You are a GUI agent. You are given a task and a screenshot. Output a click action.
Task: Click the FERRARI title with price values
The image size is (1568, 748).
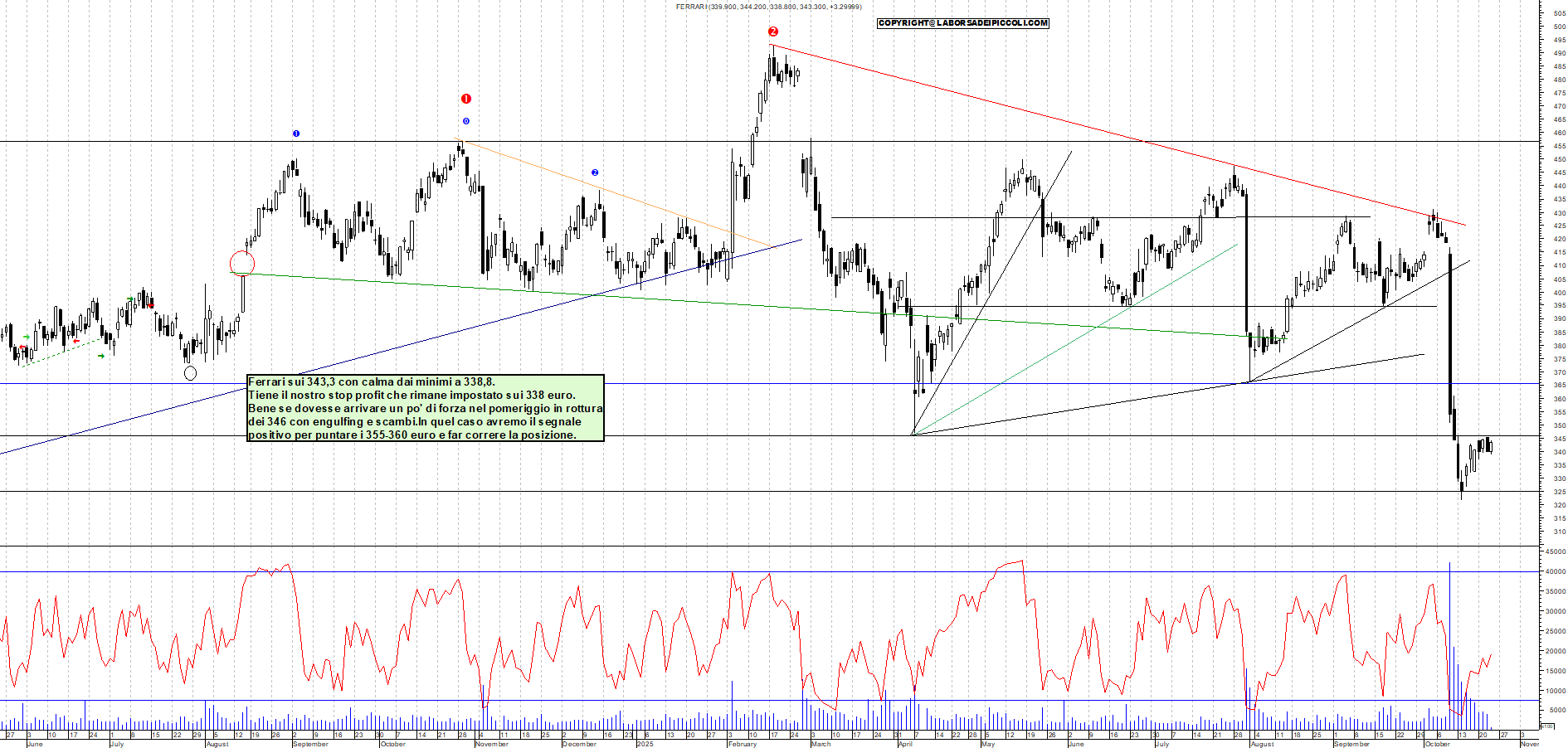768,7
